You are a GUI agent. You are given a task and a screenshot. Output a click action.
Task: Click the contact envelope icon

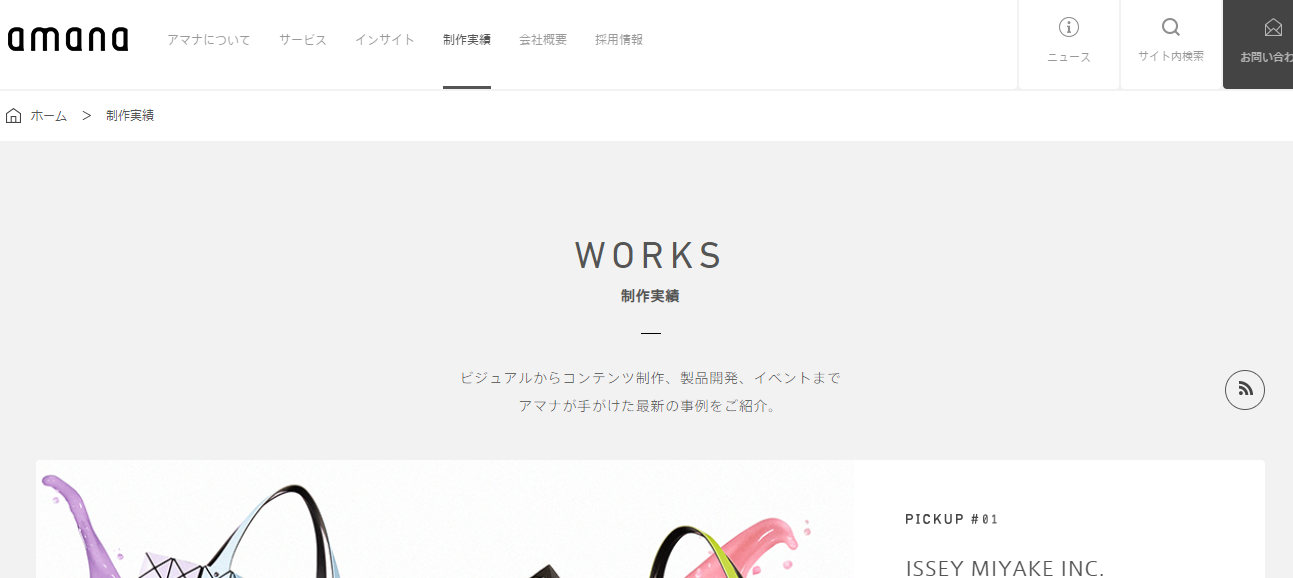1273,27
